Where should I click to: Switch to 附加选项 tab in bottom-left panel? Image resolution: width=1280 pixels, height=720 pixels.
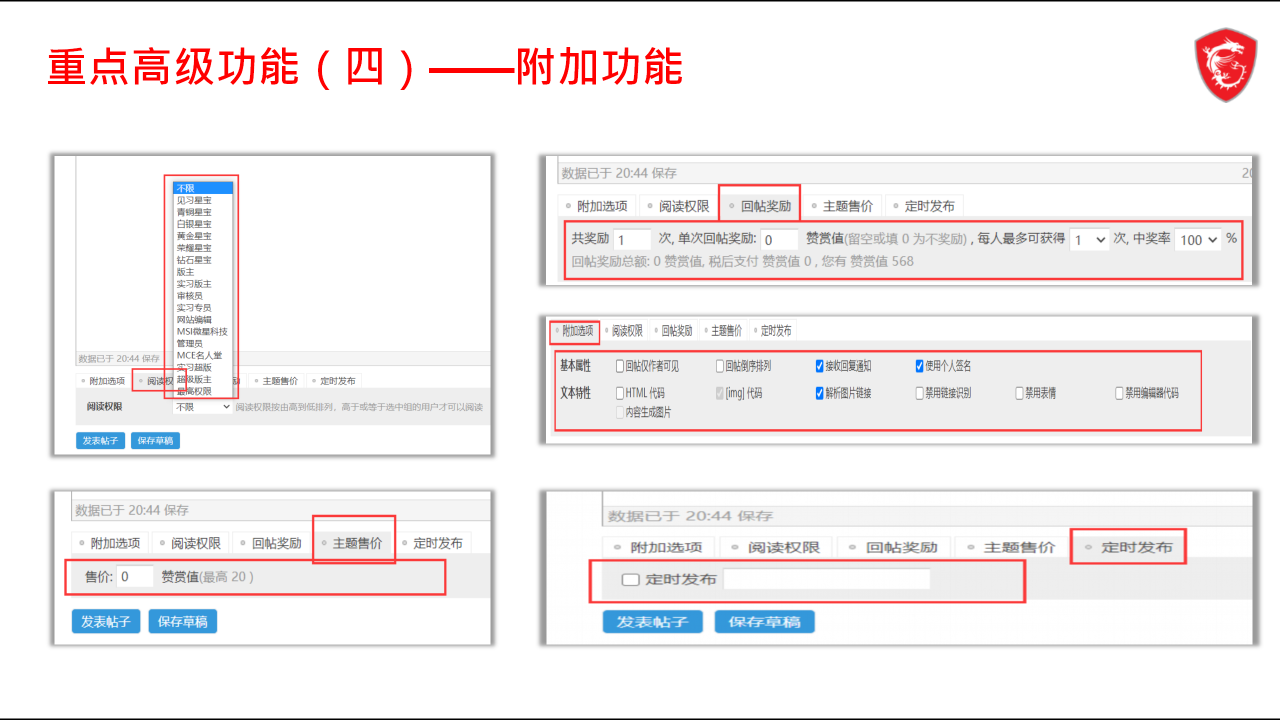(110, 543)
